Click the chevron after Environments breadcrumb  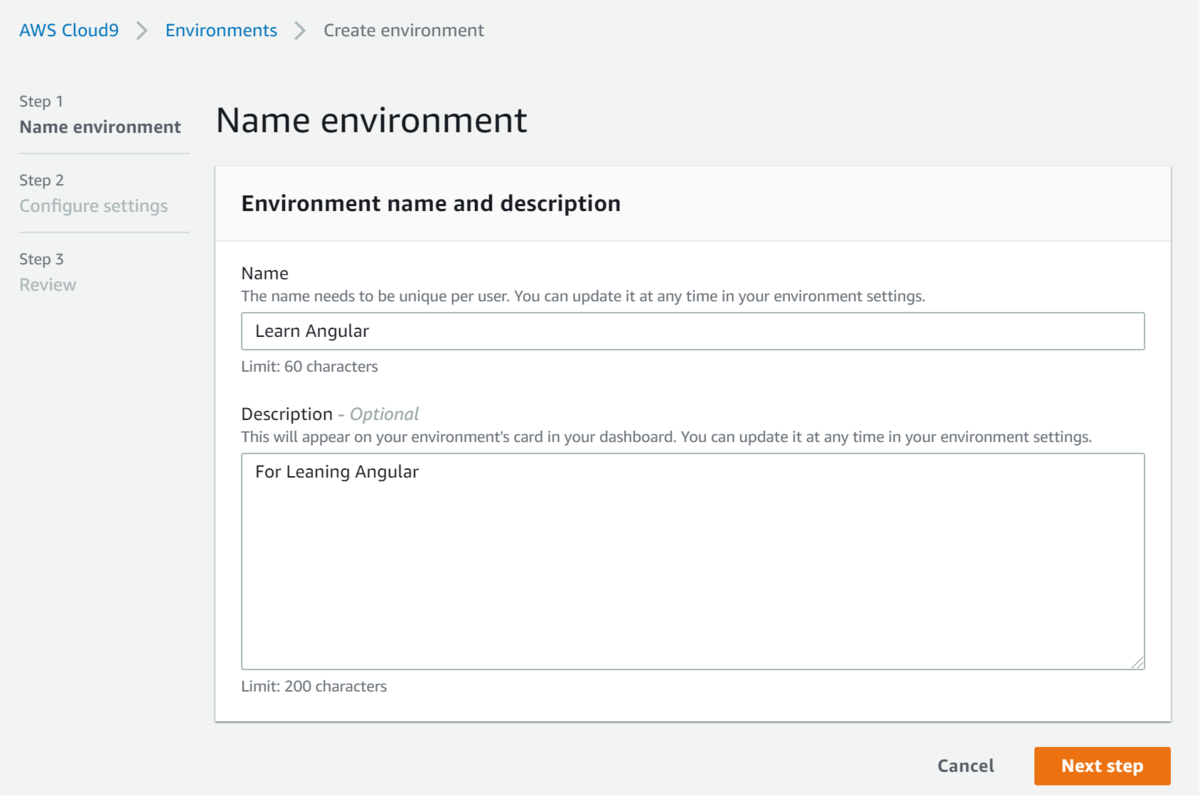click(x=300, y=30)
